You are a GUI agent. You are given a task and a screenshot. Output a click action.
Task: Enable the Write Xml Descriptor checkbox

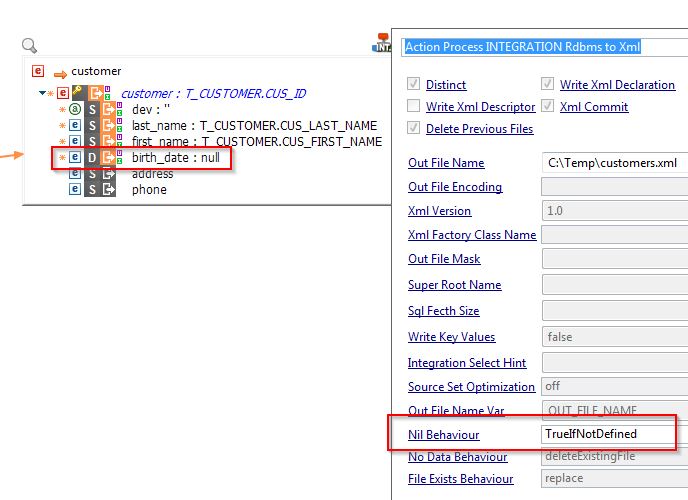(x=414, y=107)
